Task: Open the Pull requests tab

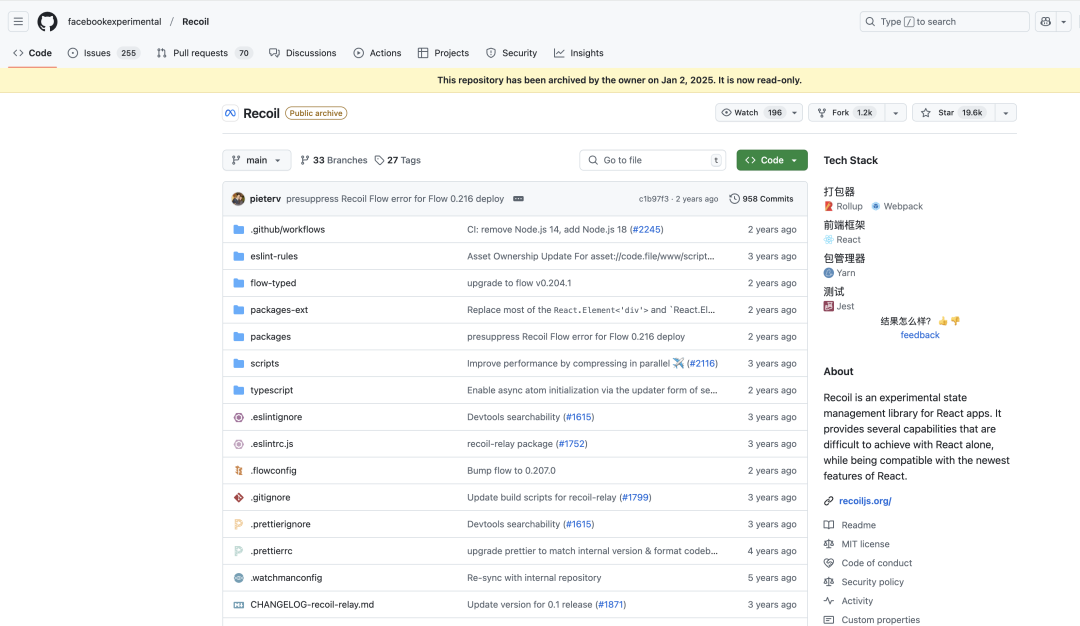Action: coord(205,53)
